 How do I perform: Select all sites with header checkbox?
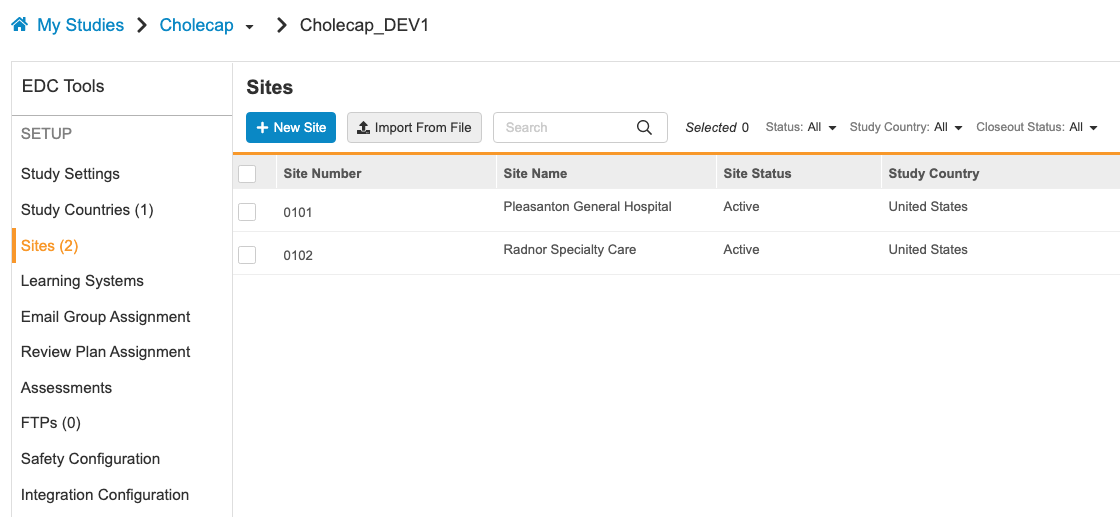tap(247, 174)
